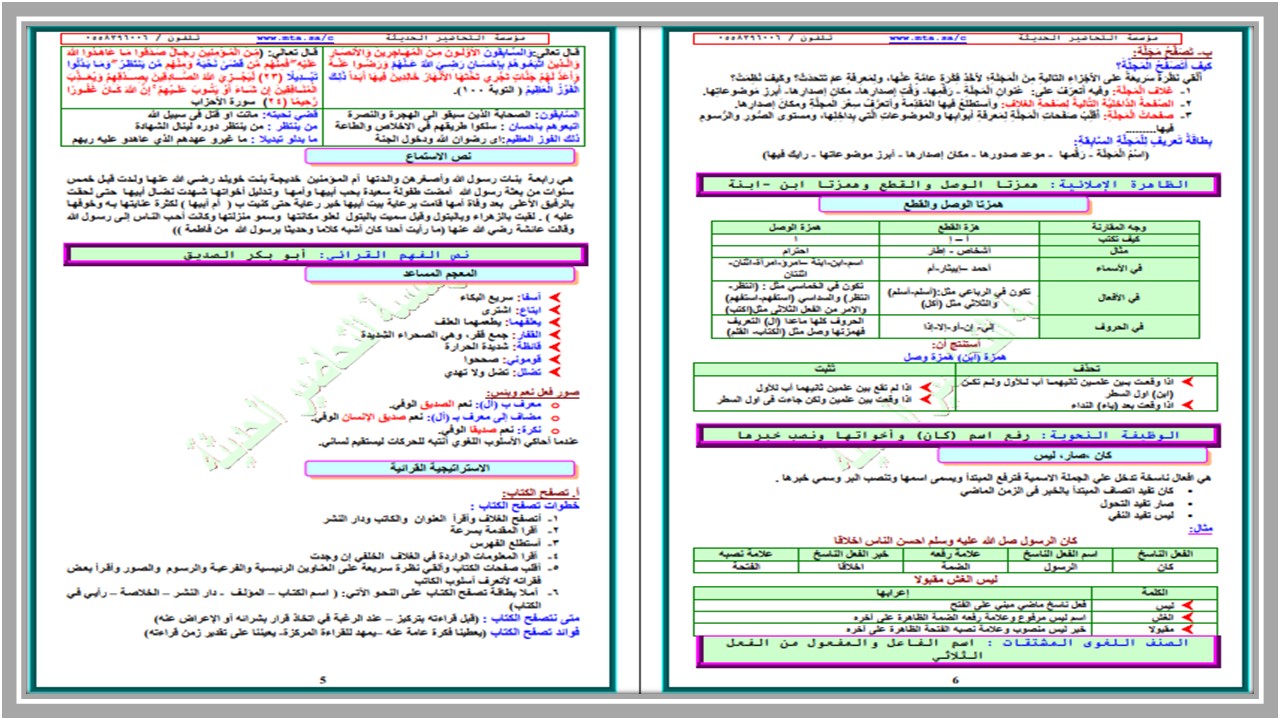
Task: Click the banner 'الوظيفة النحوية: رفع اسم (كان)'
Action: pos(957,435)
